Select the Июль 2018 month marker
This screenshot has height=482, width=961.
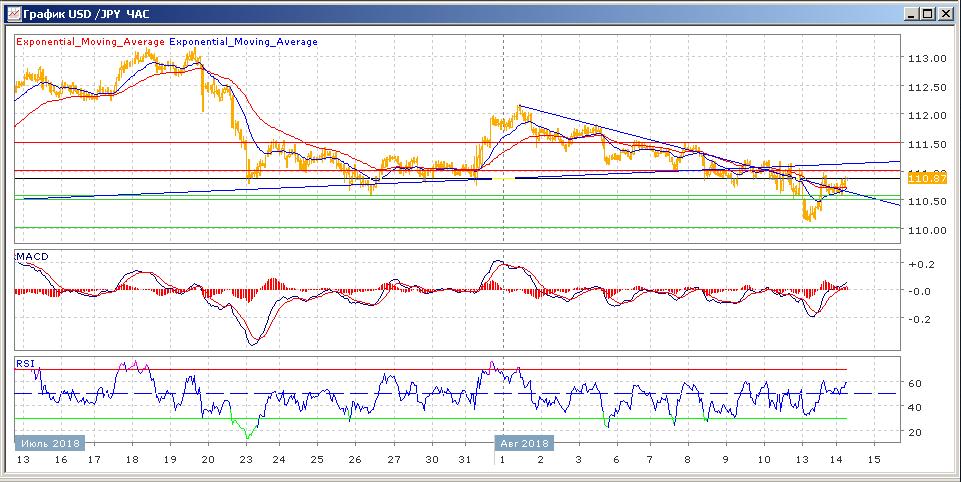pos(49,442)
